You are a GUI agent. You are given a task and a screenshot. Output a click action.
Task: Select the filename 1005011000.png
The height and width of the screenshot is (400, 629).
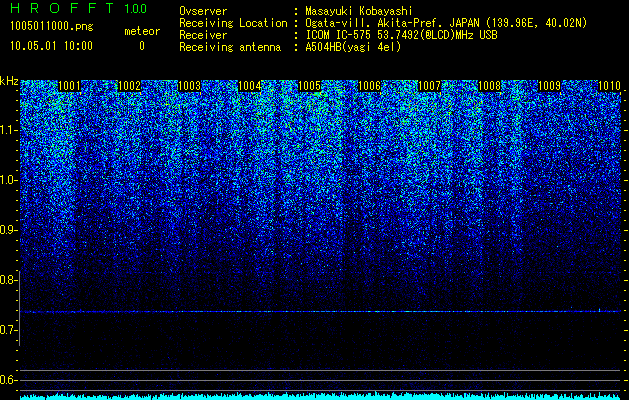[x=52, y=27]
